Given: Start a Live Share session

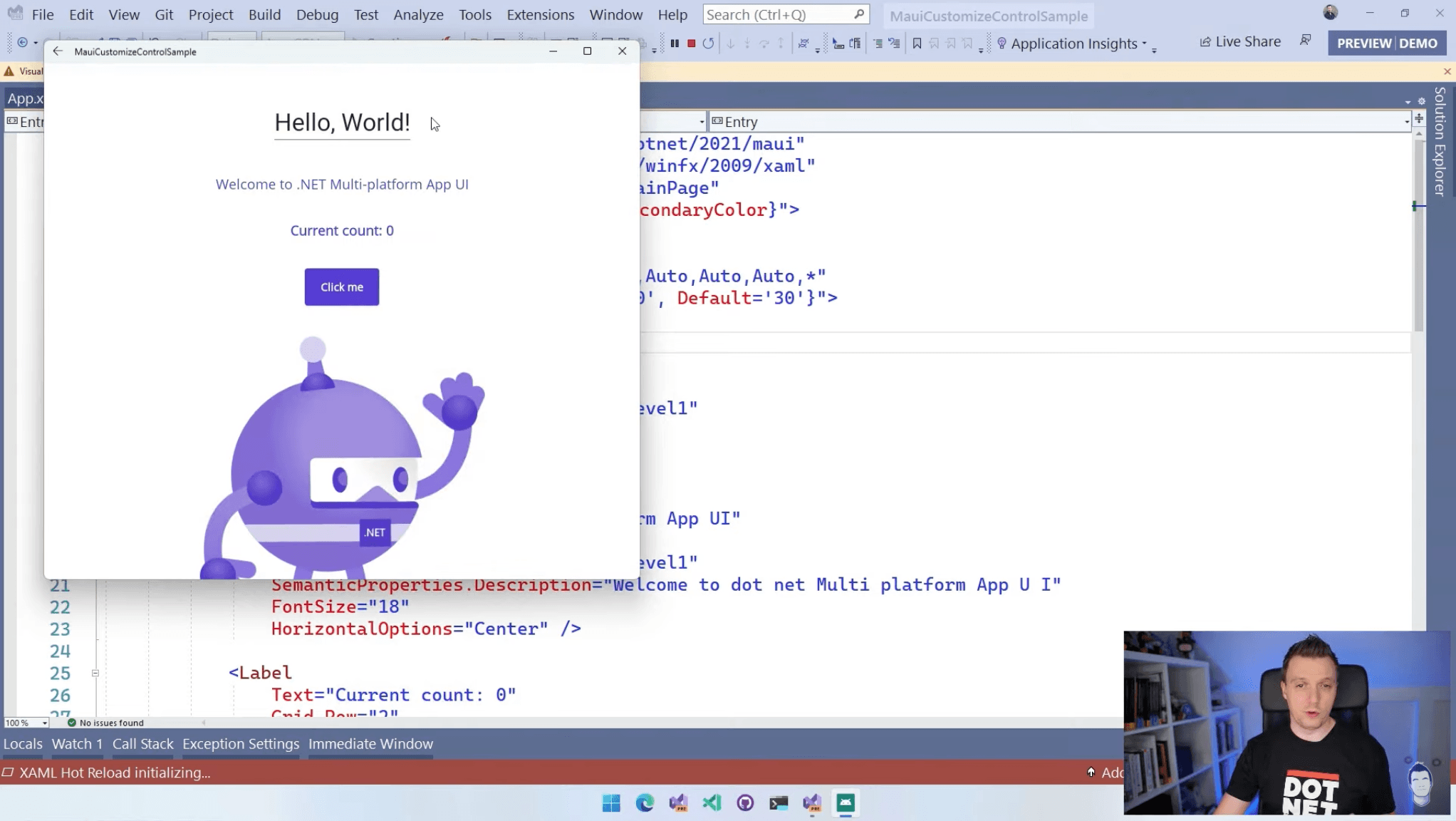Looking at the screenshot, I should tap(1240, 41).
